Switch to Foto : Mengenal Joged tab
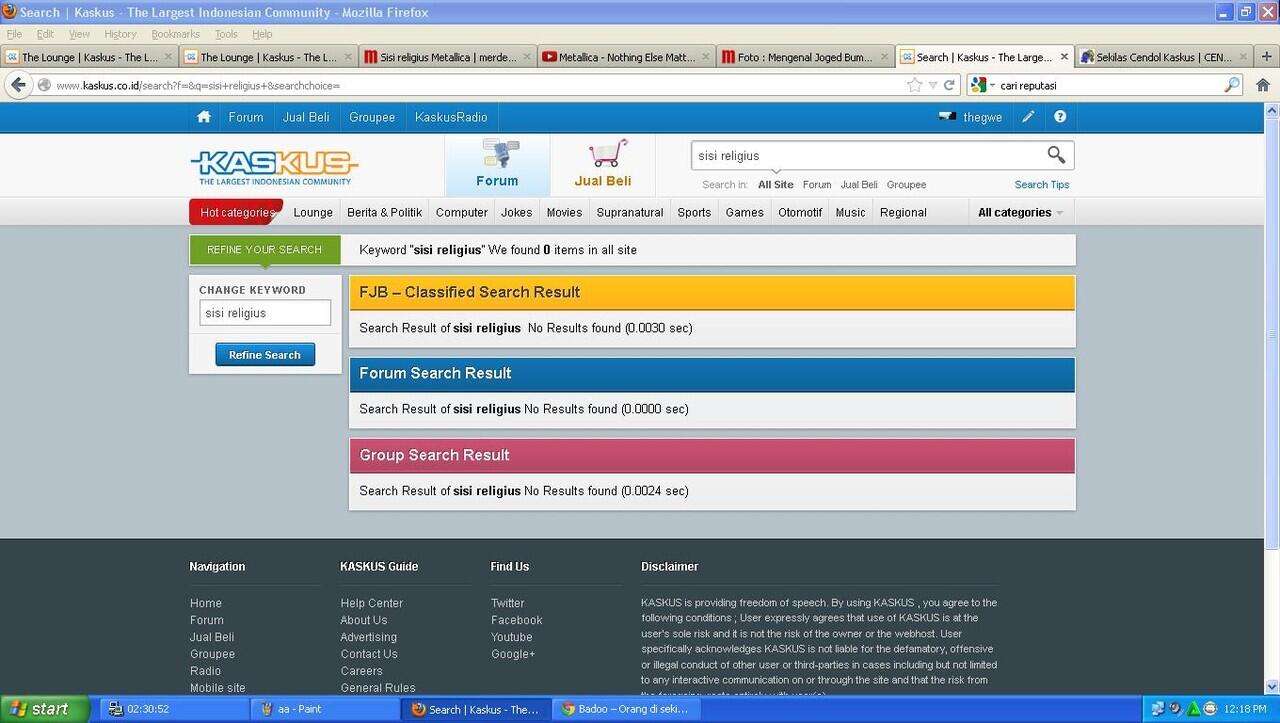Viewport: 1280px width, 723px height. [805, 57]
